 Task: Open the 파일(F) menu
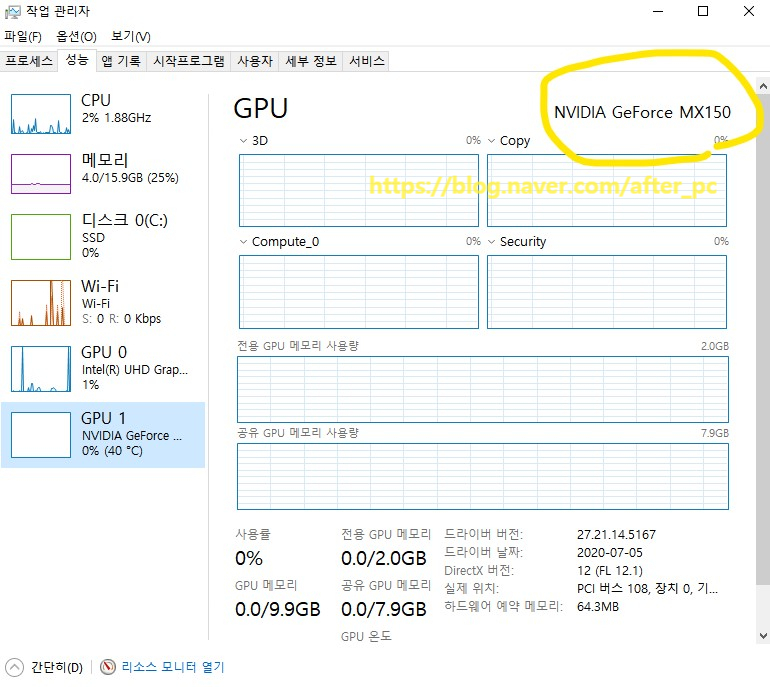coord(23,36)
